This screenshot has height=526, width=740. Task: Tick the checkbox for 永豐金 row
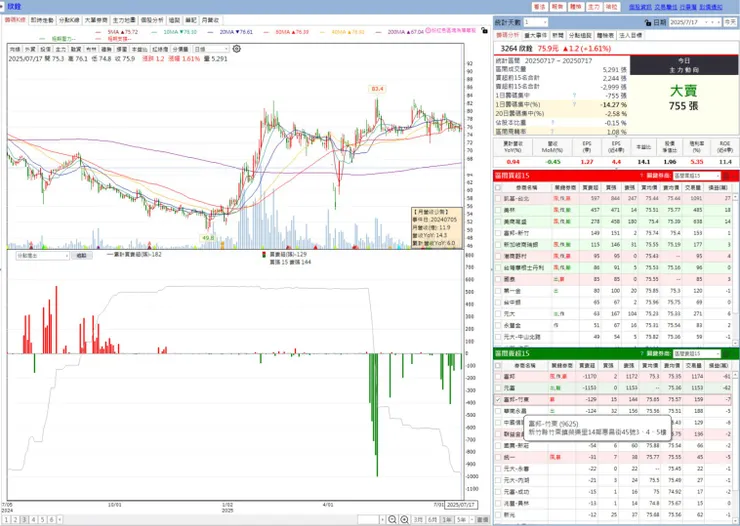[x=498, y=325]
